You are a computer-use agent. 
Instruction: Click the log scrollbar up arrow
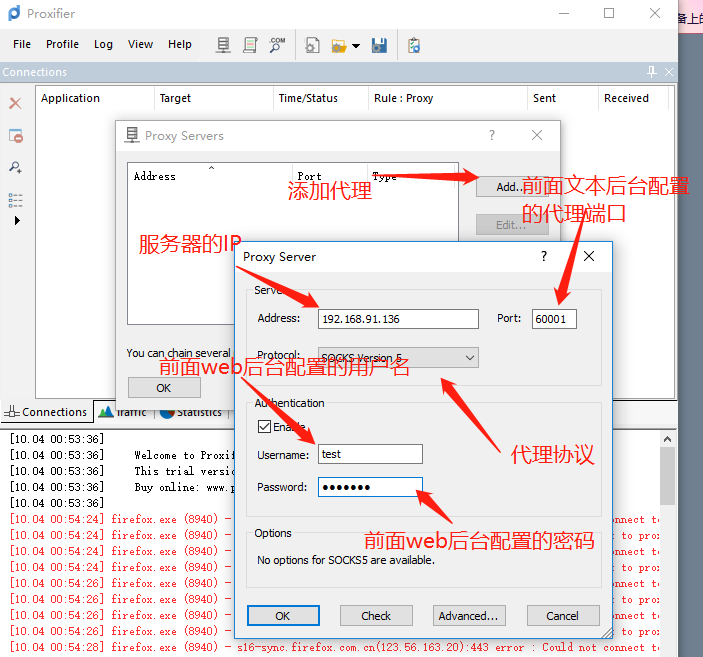pyautogui.click(x=667, y=439)
